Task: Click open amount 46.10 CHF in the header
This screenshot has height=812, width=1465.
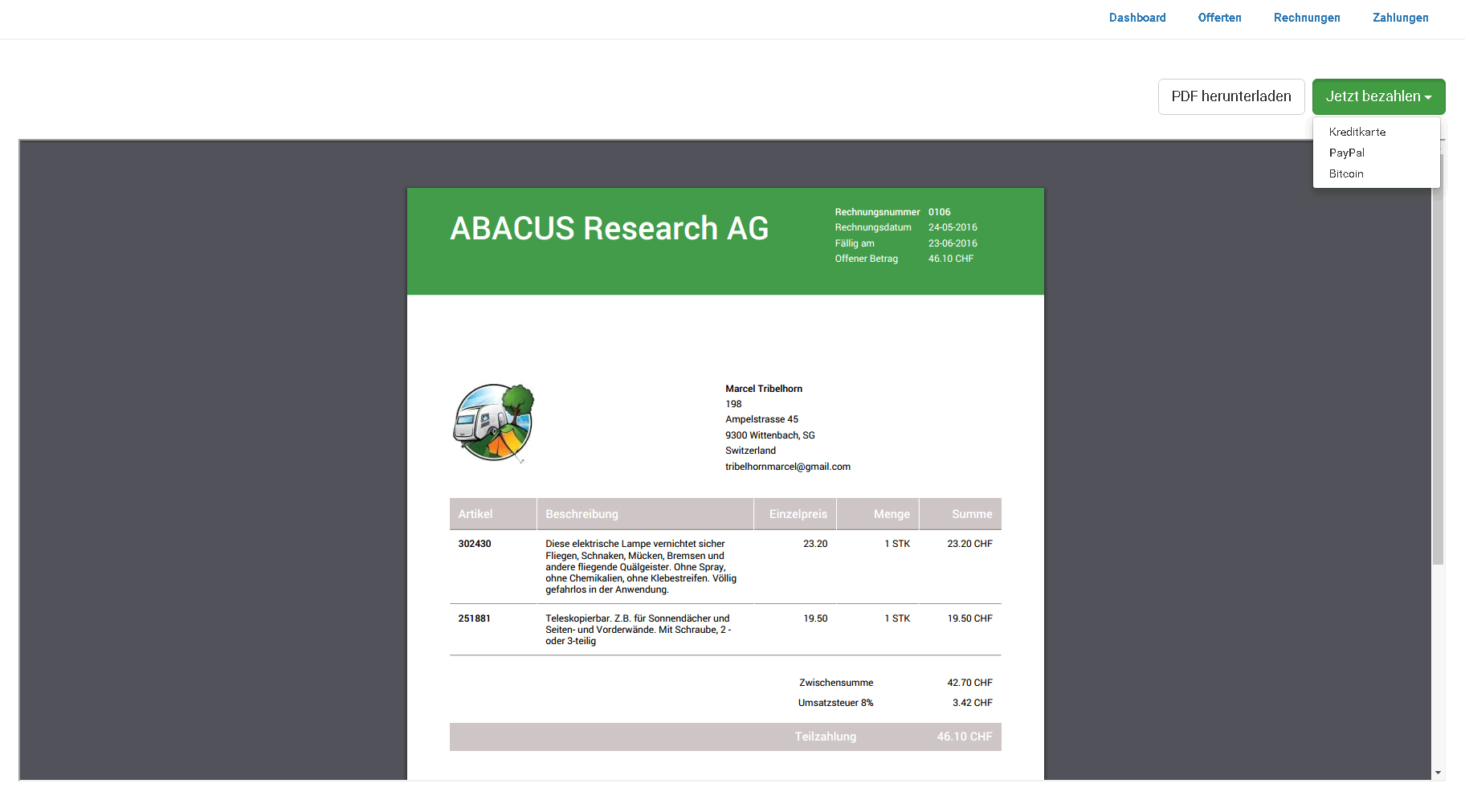Action: click(x=951, y=259)
